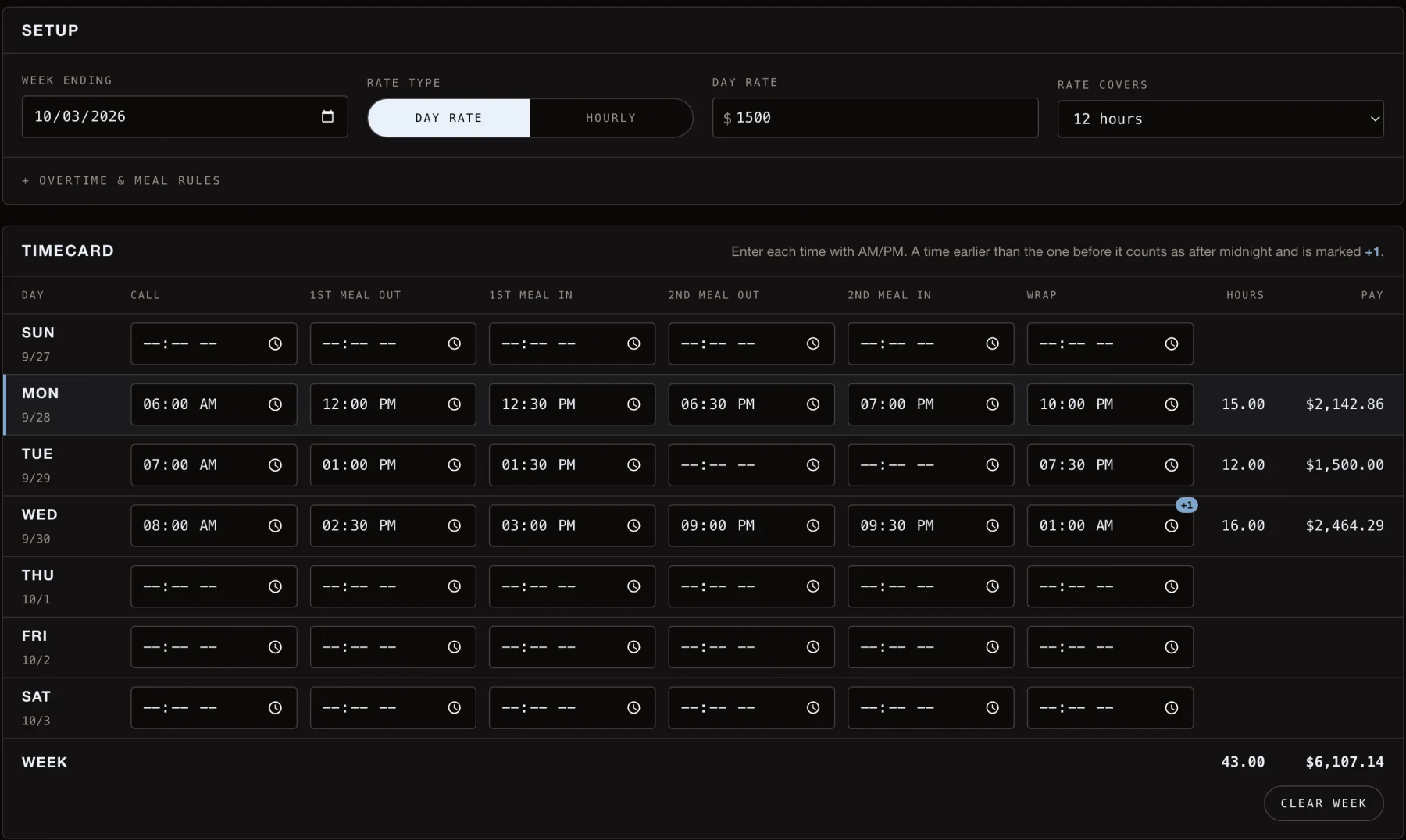The image size is (1406, 840).
Task: Click the WED 9/30 day label
Action: (x=40, y=526)
